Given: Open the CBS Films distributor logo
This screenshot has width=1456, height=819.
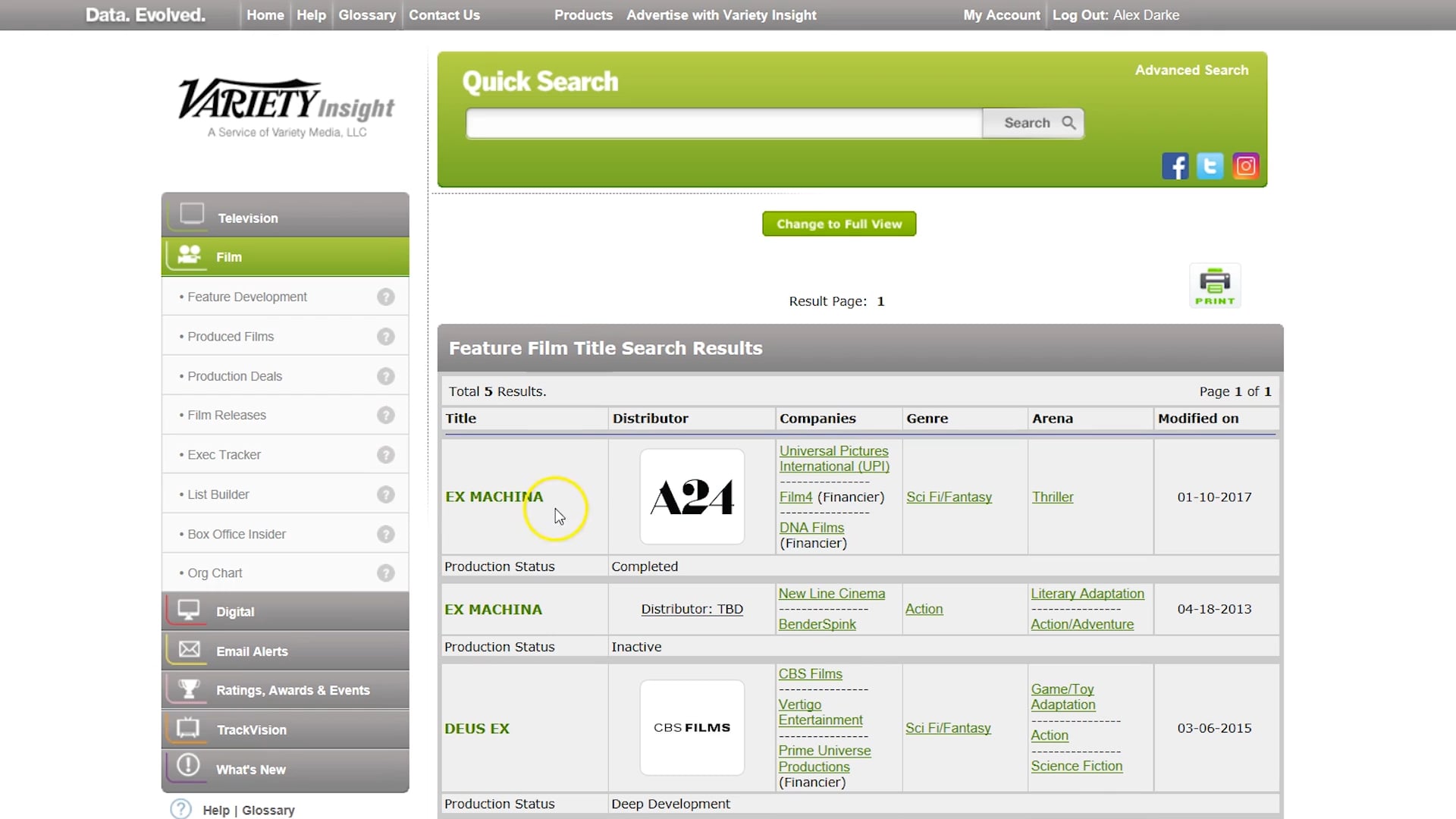Looking at the screenshot, I should pyautogui.click(x=692, y=727).
